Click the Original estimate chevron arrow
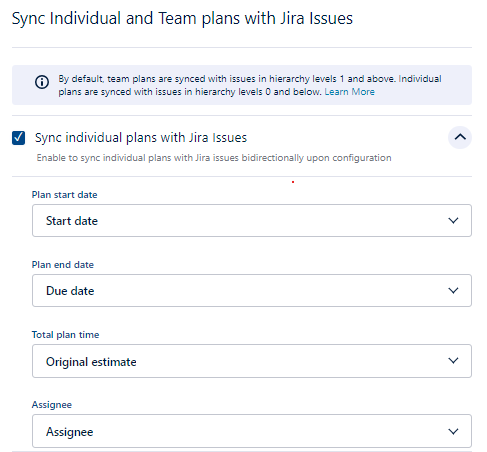This screenshot has height=452, width=487. coord(453,361)
